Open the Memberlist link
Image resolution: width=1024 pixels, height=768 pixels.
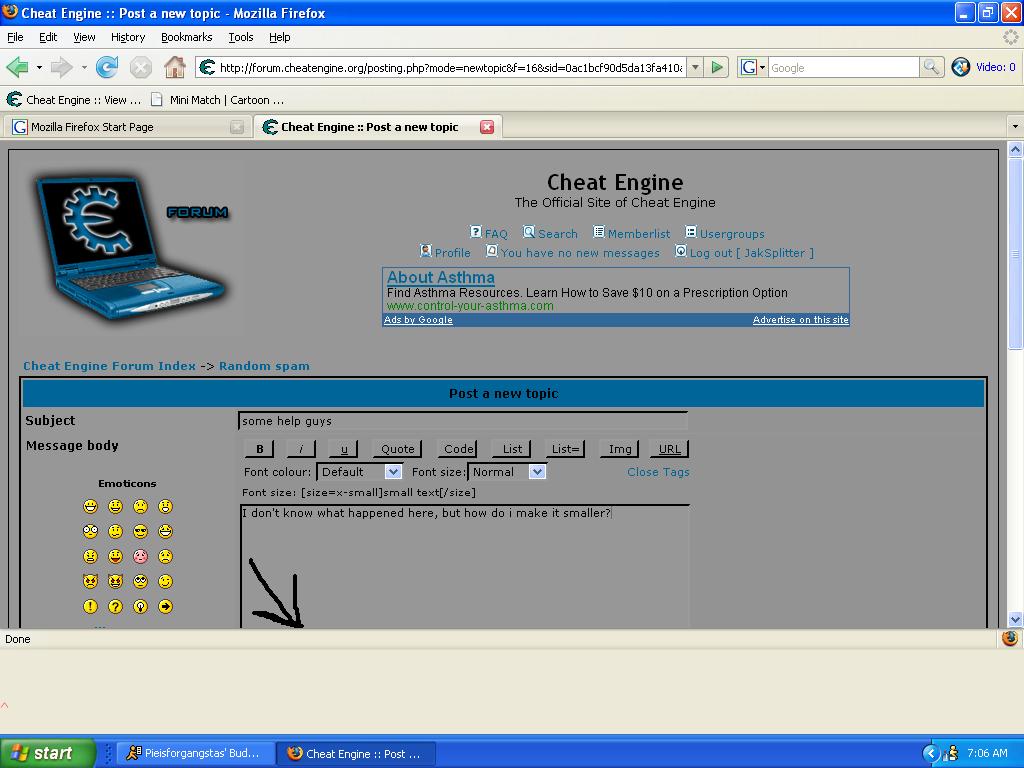point(639,233)
